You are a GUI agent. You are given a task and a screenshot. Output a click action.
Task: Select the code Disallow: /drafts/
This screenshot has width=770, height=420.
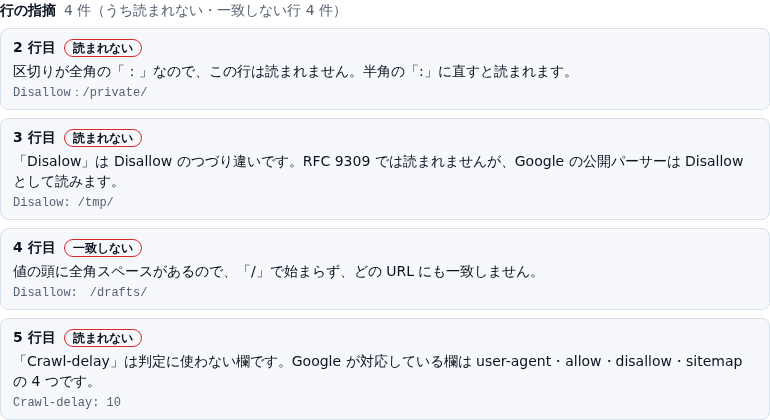[80, 292]
